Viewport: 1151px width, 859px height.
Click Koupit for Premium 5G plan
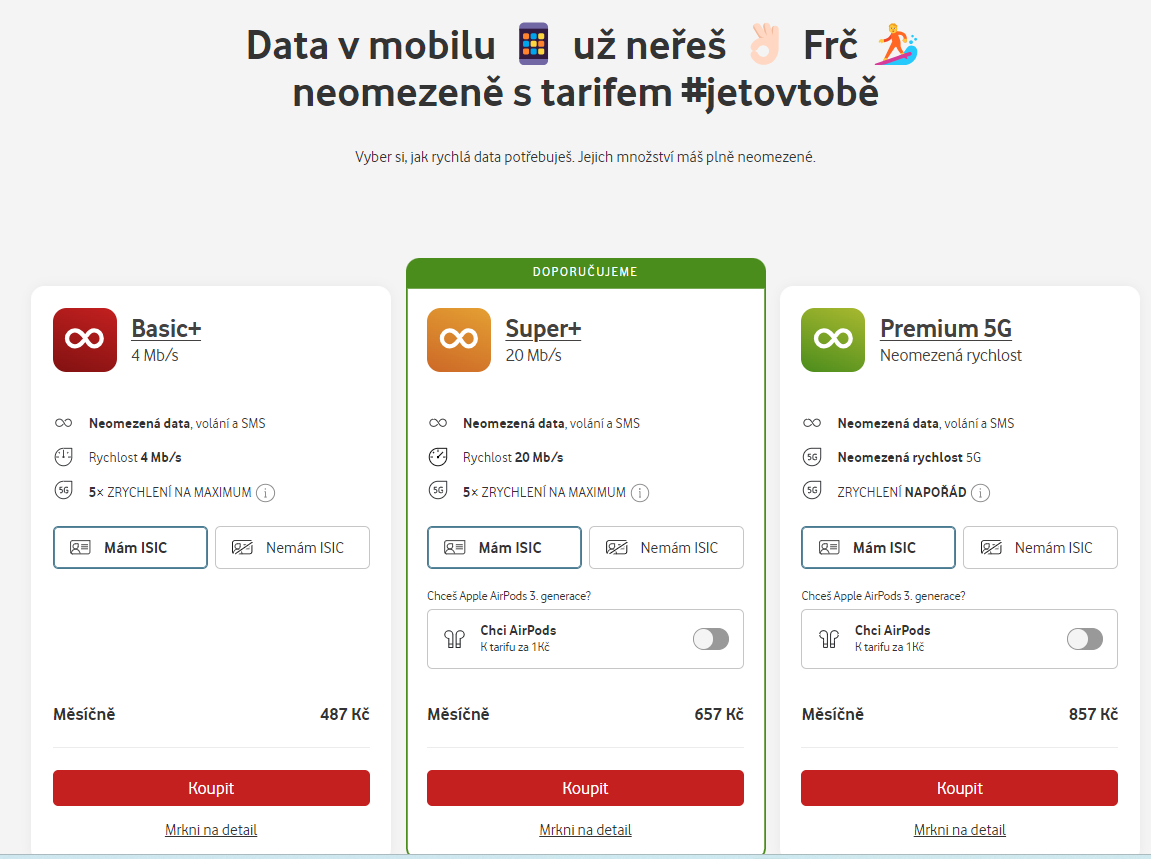pyautogui.click(x=959, y=788)
